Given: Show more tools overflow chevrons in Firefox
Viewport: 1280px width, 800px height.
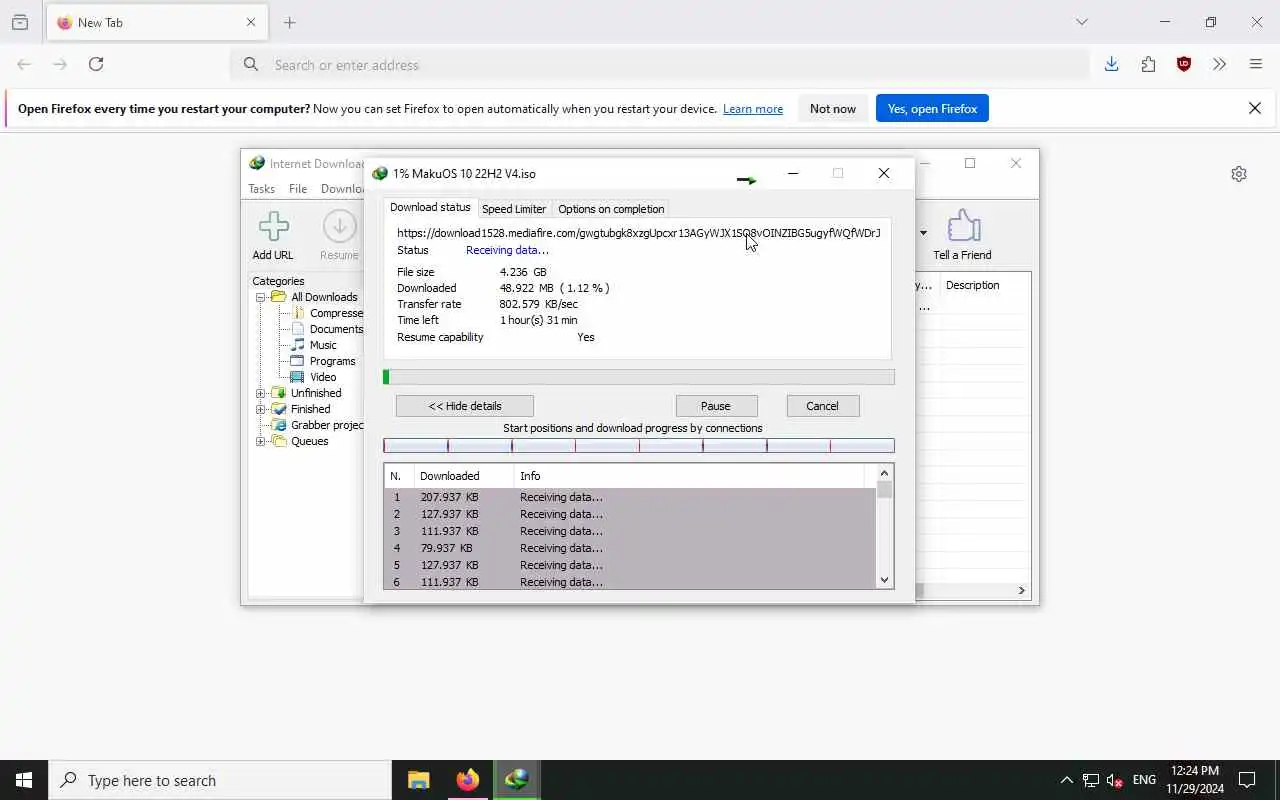Looking at the screenshot, I should (1220, 65).
